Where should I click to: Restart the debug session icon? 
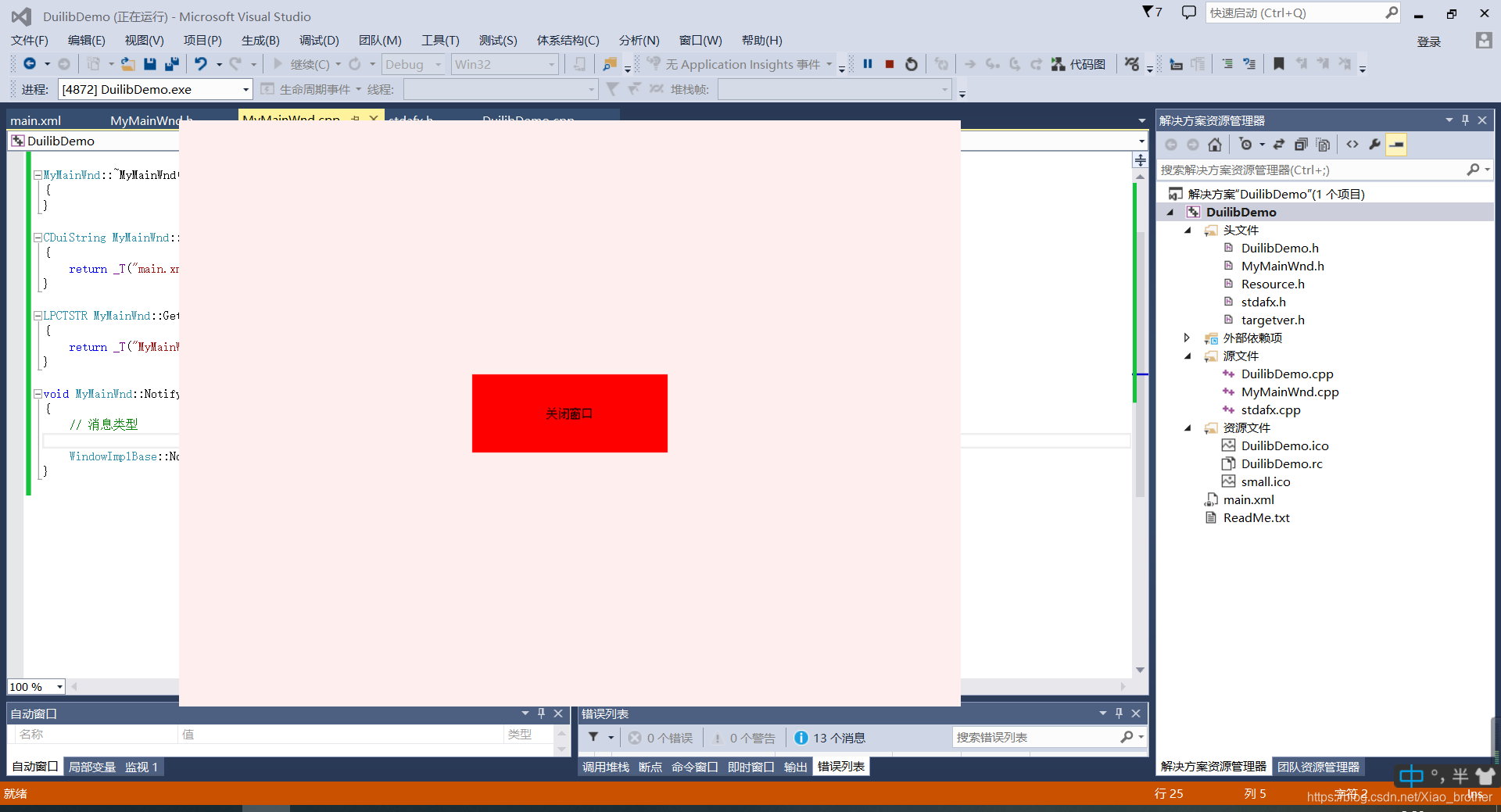(912, 64)
